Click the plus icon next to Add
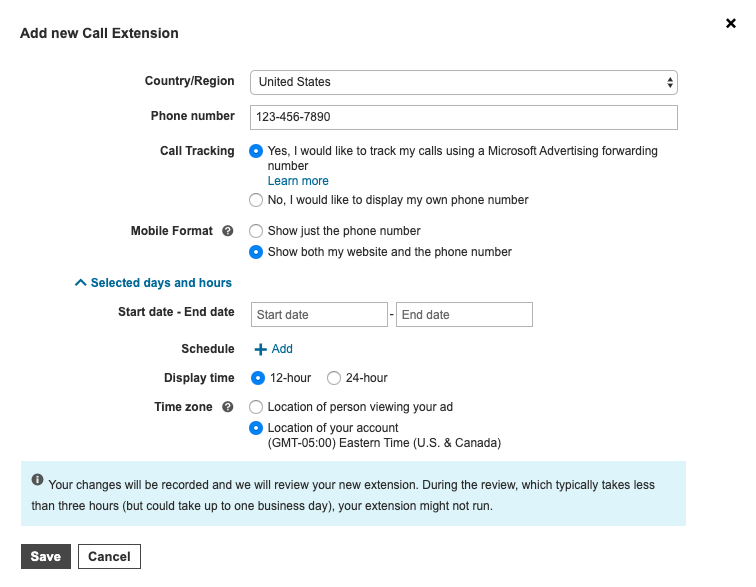The height and width of the screenshot is (587, 756). pyautogui.click(x=261, y=349)
